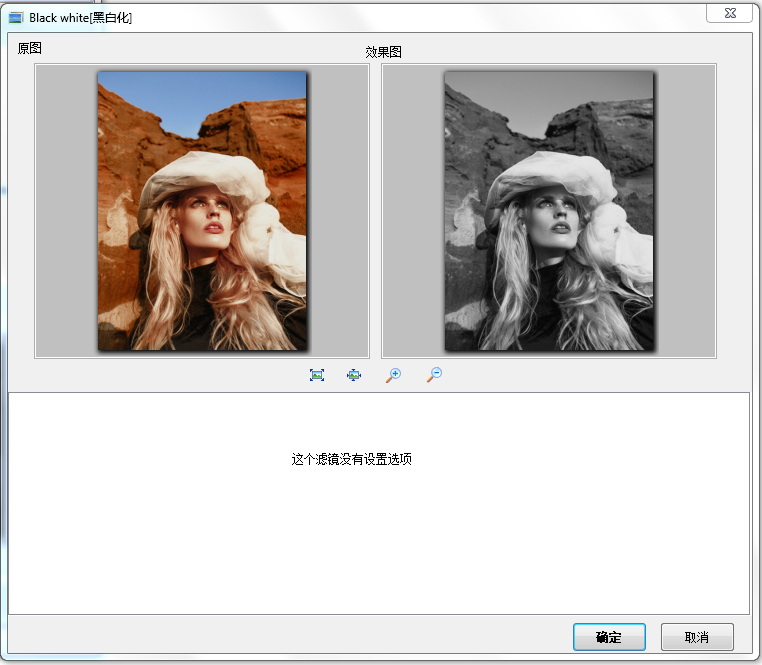Confirm the filter with the 确定 button
The image size is (762, 665).
coord(609,637)
